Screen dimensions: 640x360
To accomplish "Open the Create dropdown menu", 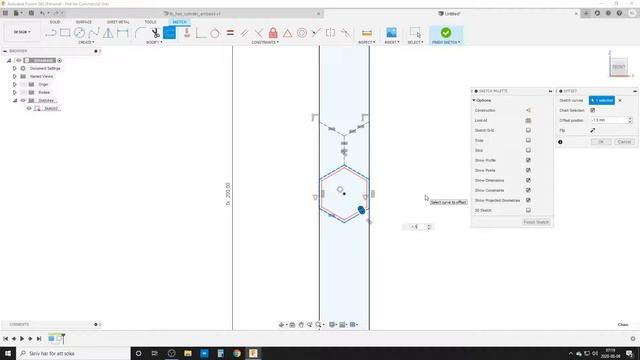I will [x=86, y=42].
